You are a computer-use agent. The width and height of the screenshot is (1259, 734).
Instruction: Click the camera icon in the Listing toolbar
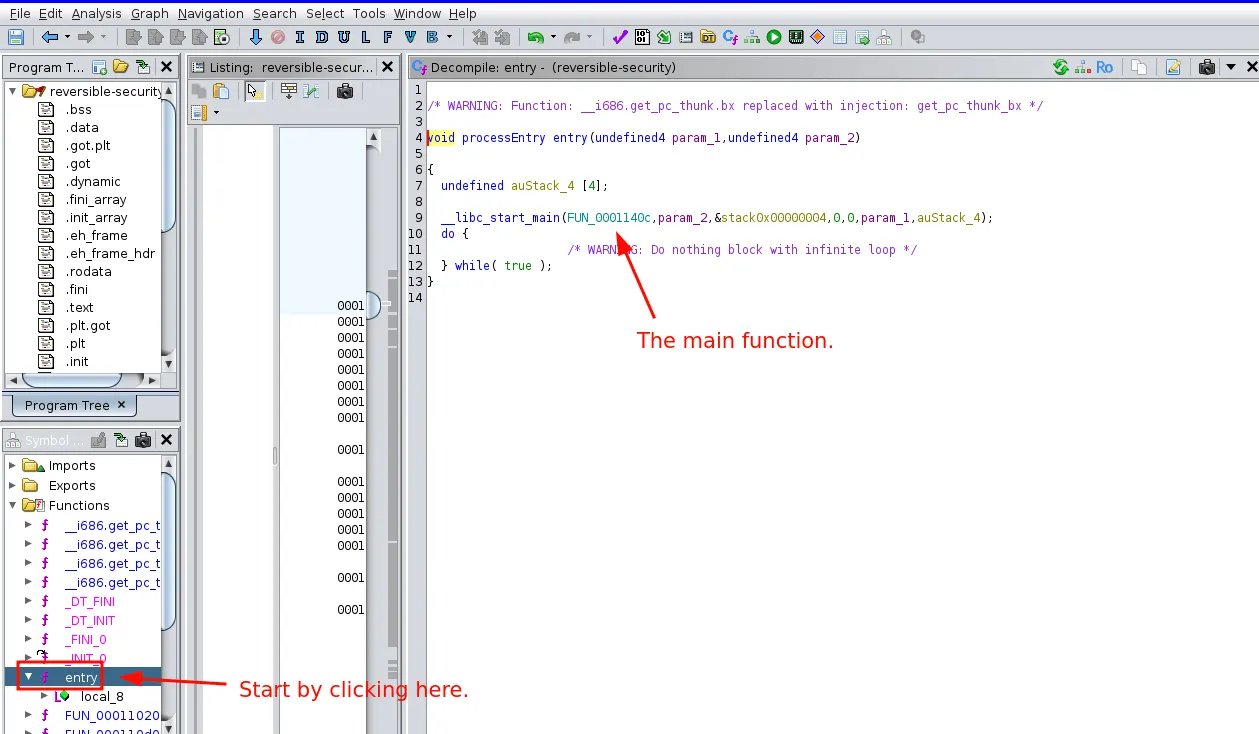click(345, 91)
